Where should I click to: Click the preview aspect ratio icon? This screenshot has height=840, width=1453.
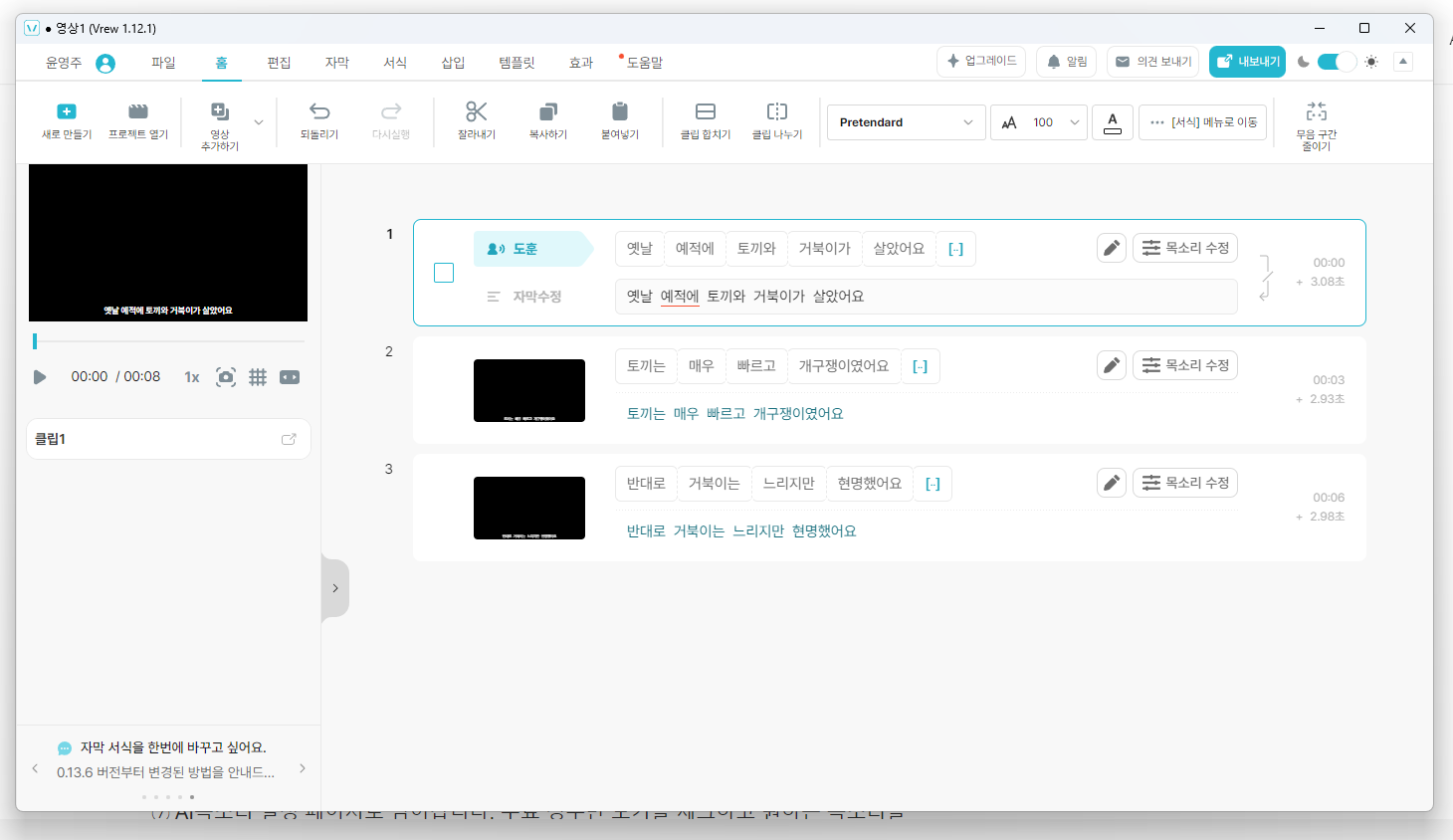(x=290, y=377)
